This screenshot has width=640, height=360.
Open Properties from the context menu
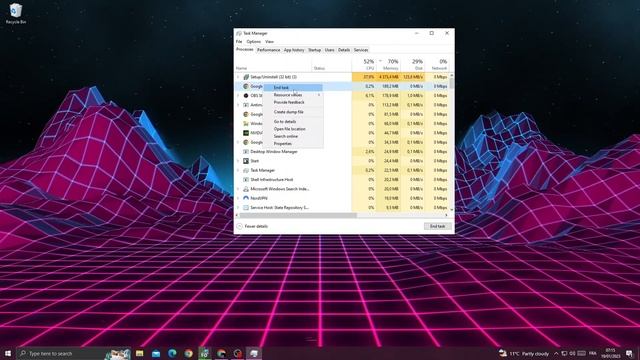pyautogui.click(x=293, y=144)
